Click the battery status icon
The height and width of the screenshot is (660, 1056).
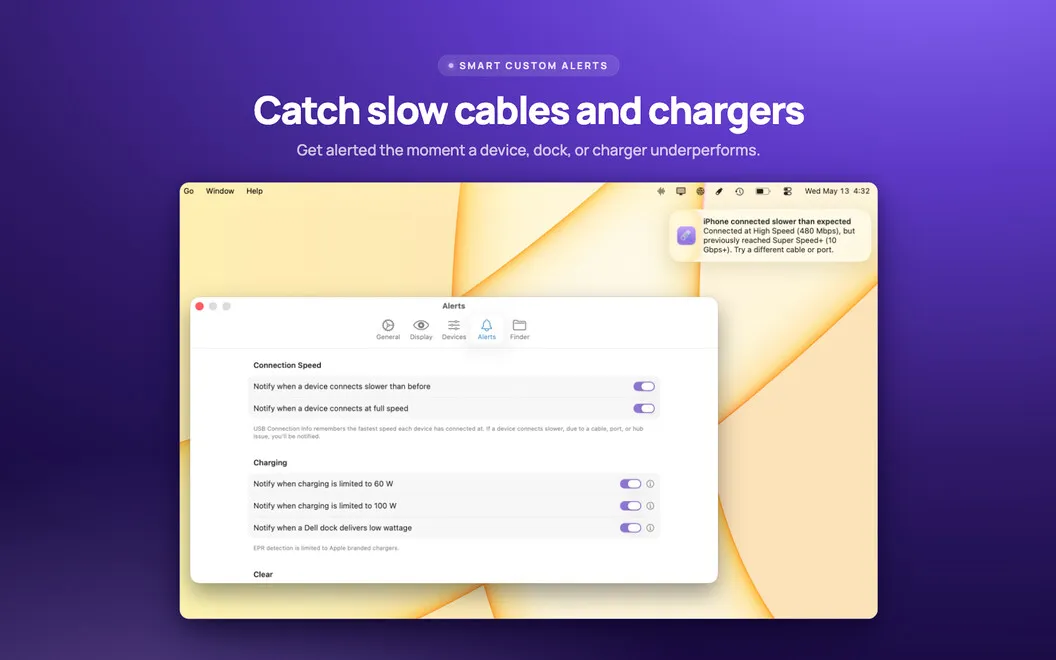point(762,191)
